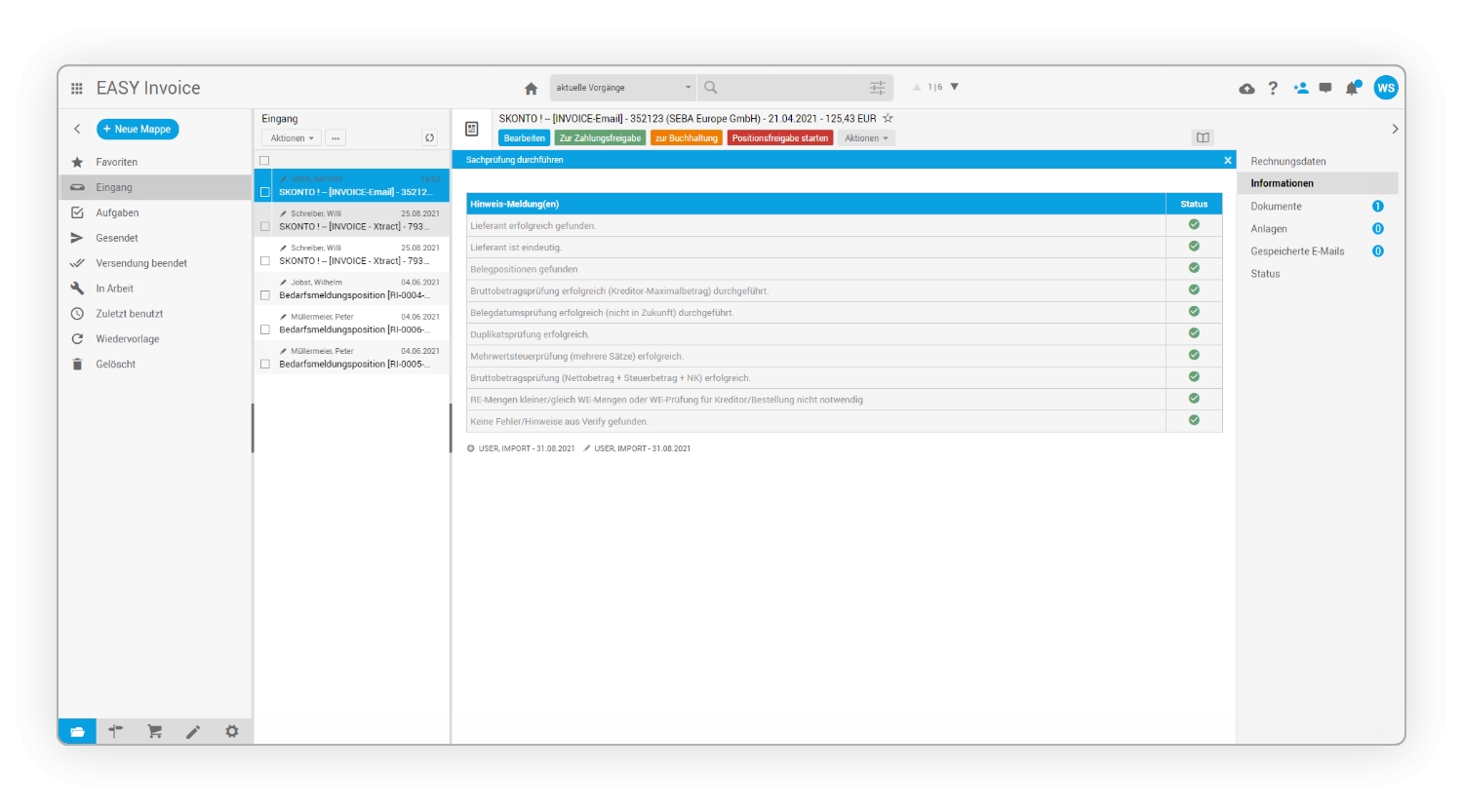Open the apps grid menu beside EASY Invoice
1463x812 pixels.
pyautogui.click(x=77, y=88)
